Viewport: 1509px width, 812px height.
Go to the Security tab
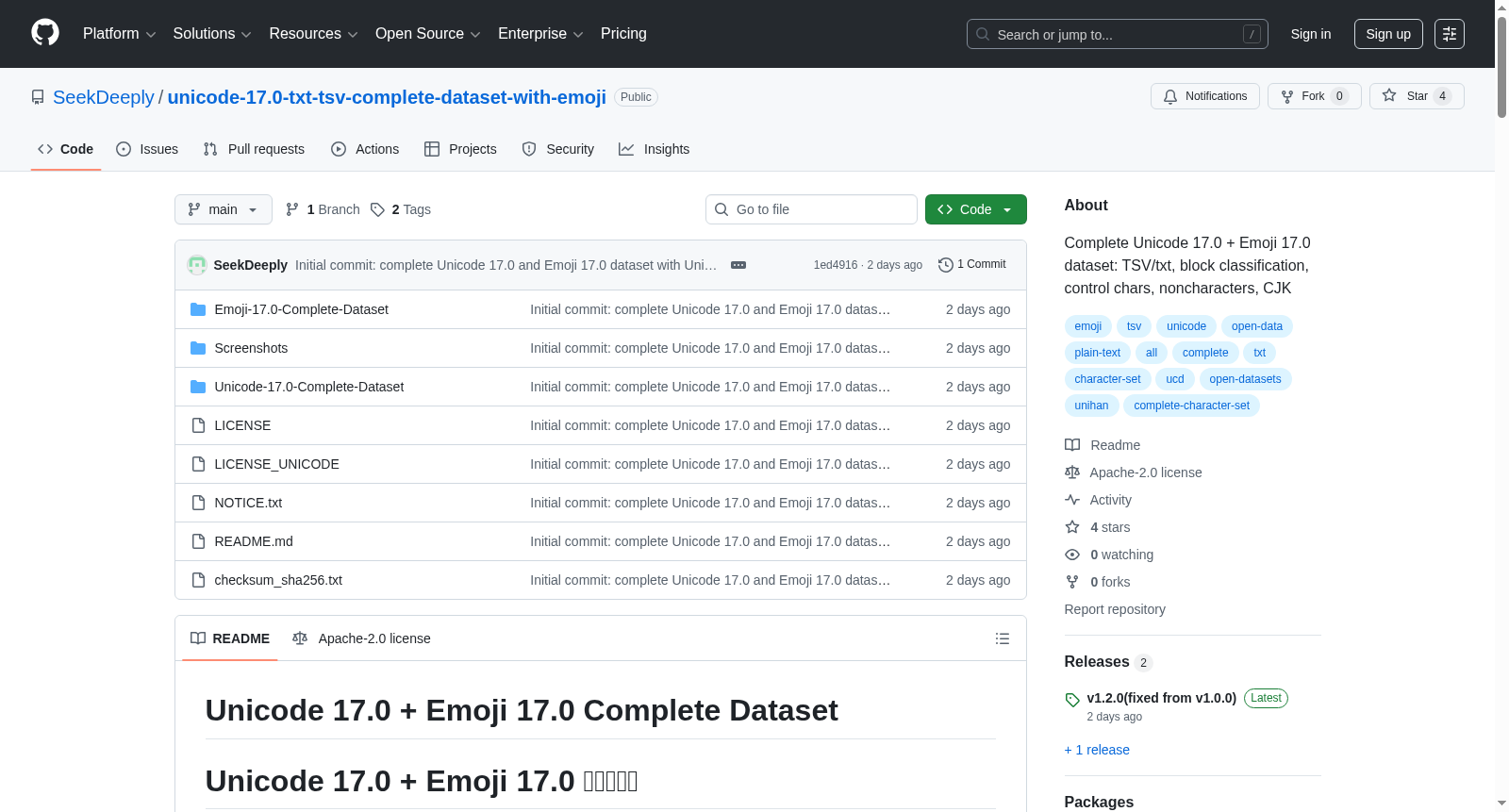[558, 149]
